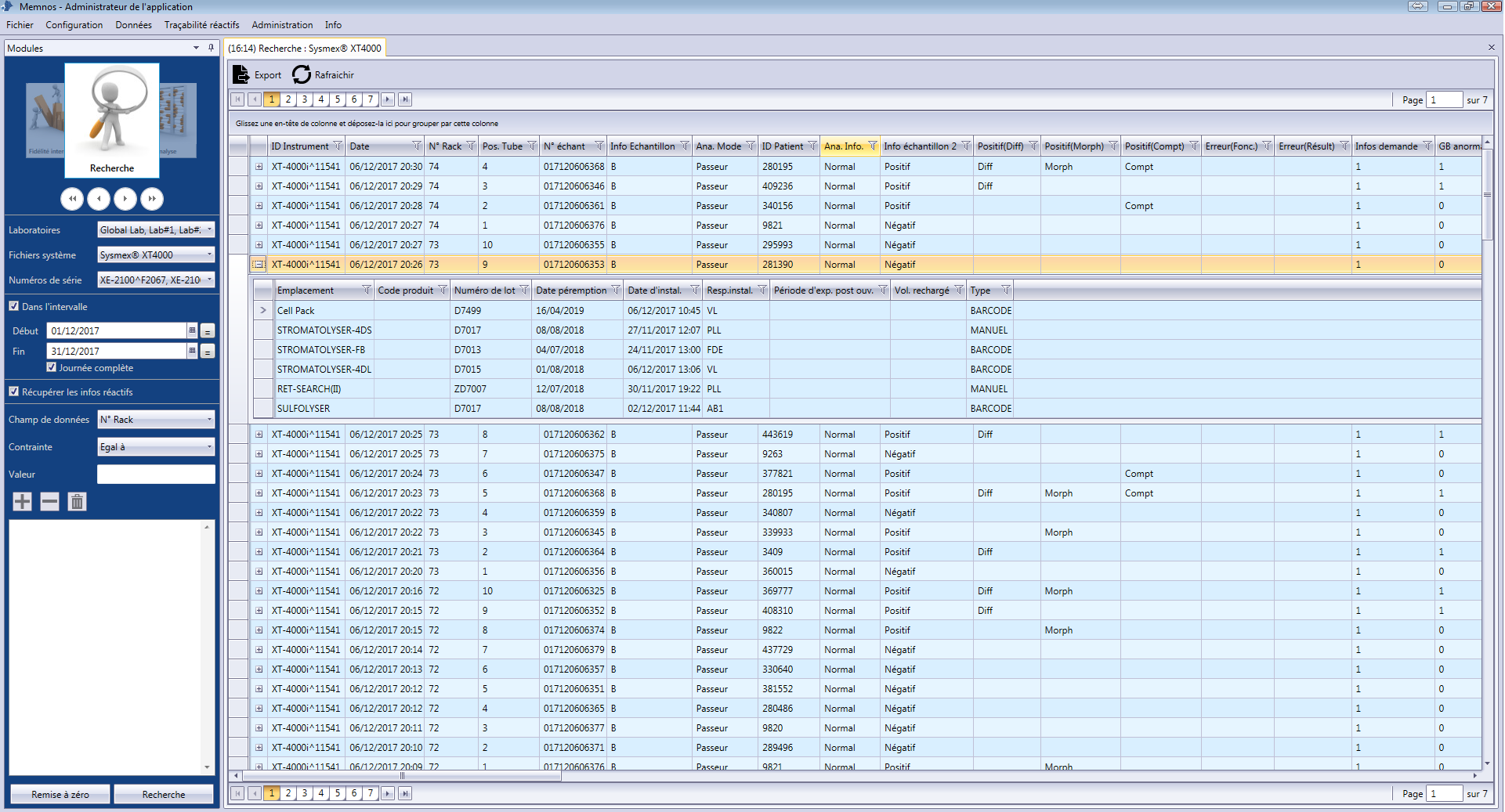The image size is (1505, 812).
Task: Open filter on ID Instrument column
Action: (x=338, y=146)
